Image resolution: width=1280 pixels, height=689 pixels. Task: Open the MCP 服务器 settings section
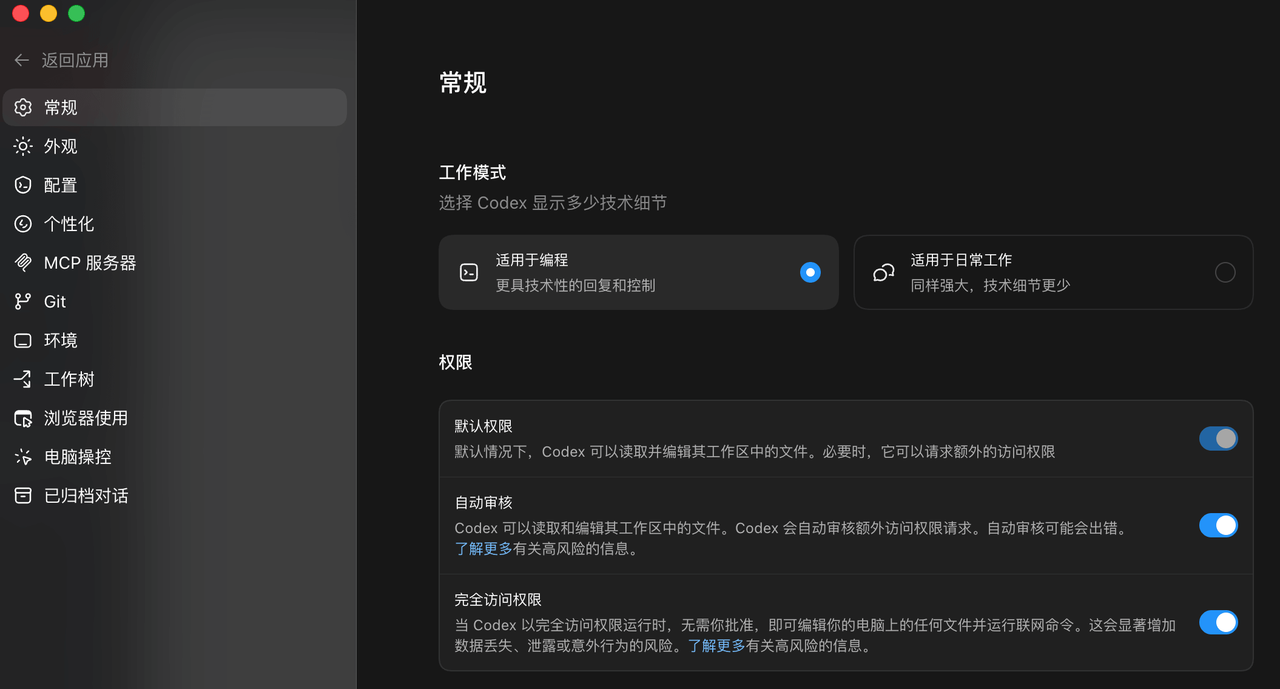point(175,263)
